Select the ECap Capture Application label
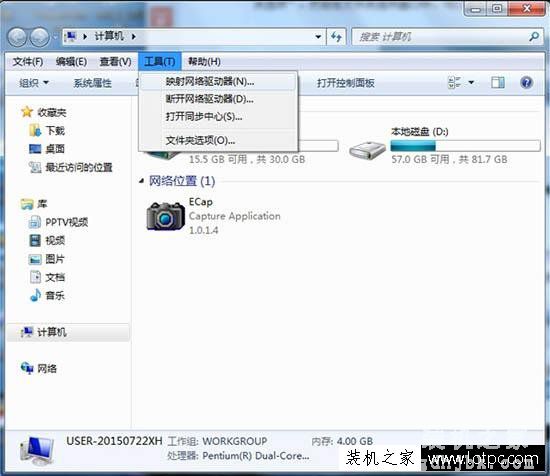The height and width of the screenshot is (476, 550). (x=234, y=216)
